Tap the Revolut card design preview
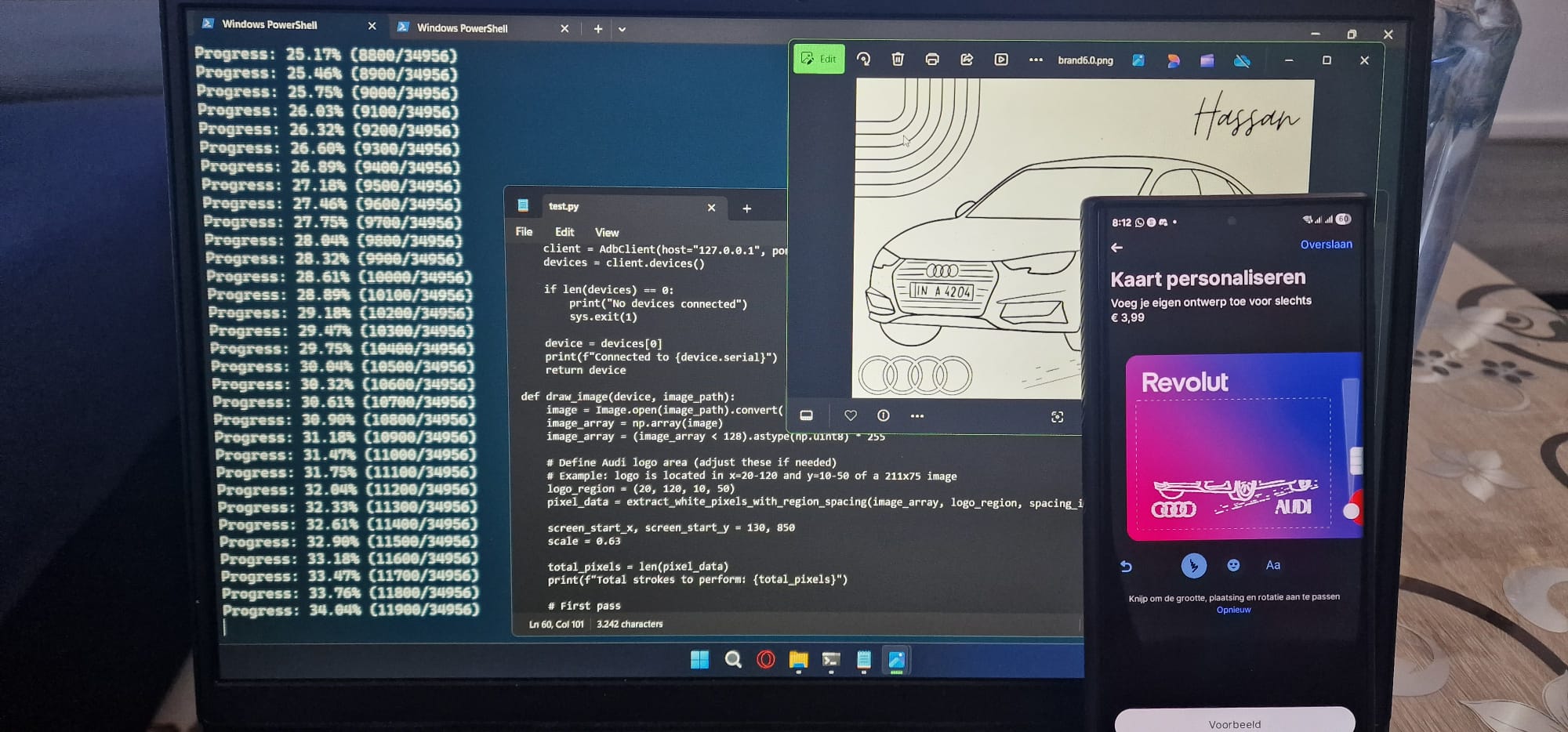The width and height of the screenshot is (1568, 732). (1243, 447)
